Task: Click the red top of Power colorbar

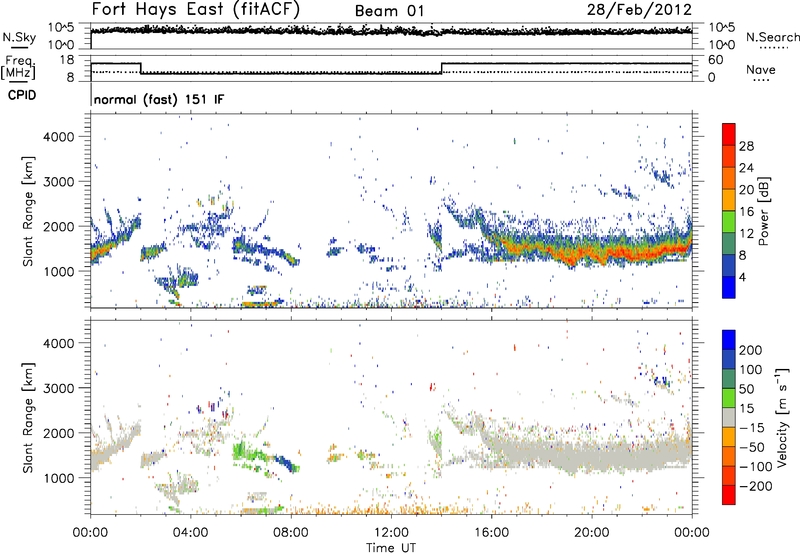Action: (x=729, y=134)
